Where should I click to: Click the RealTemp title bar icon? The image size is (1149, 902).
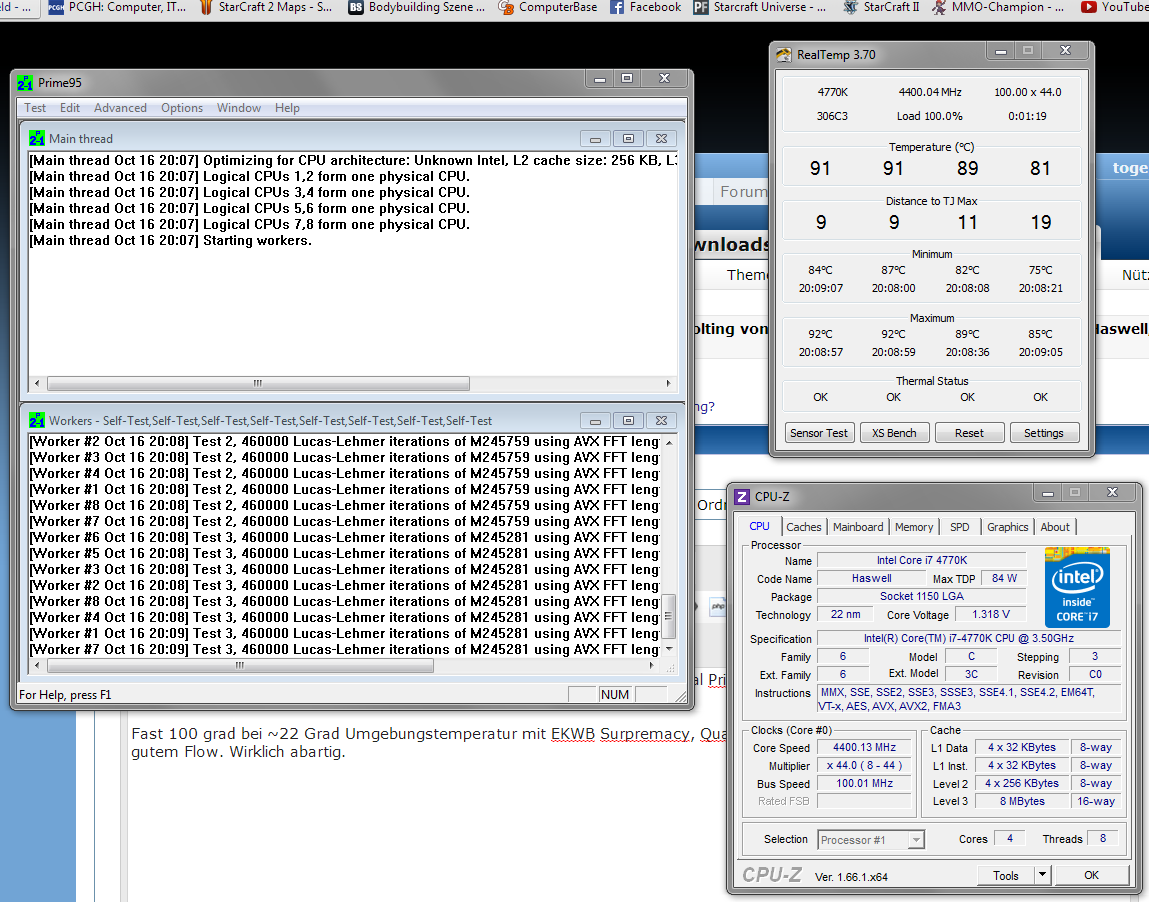point(784,55)
